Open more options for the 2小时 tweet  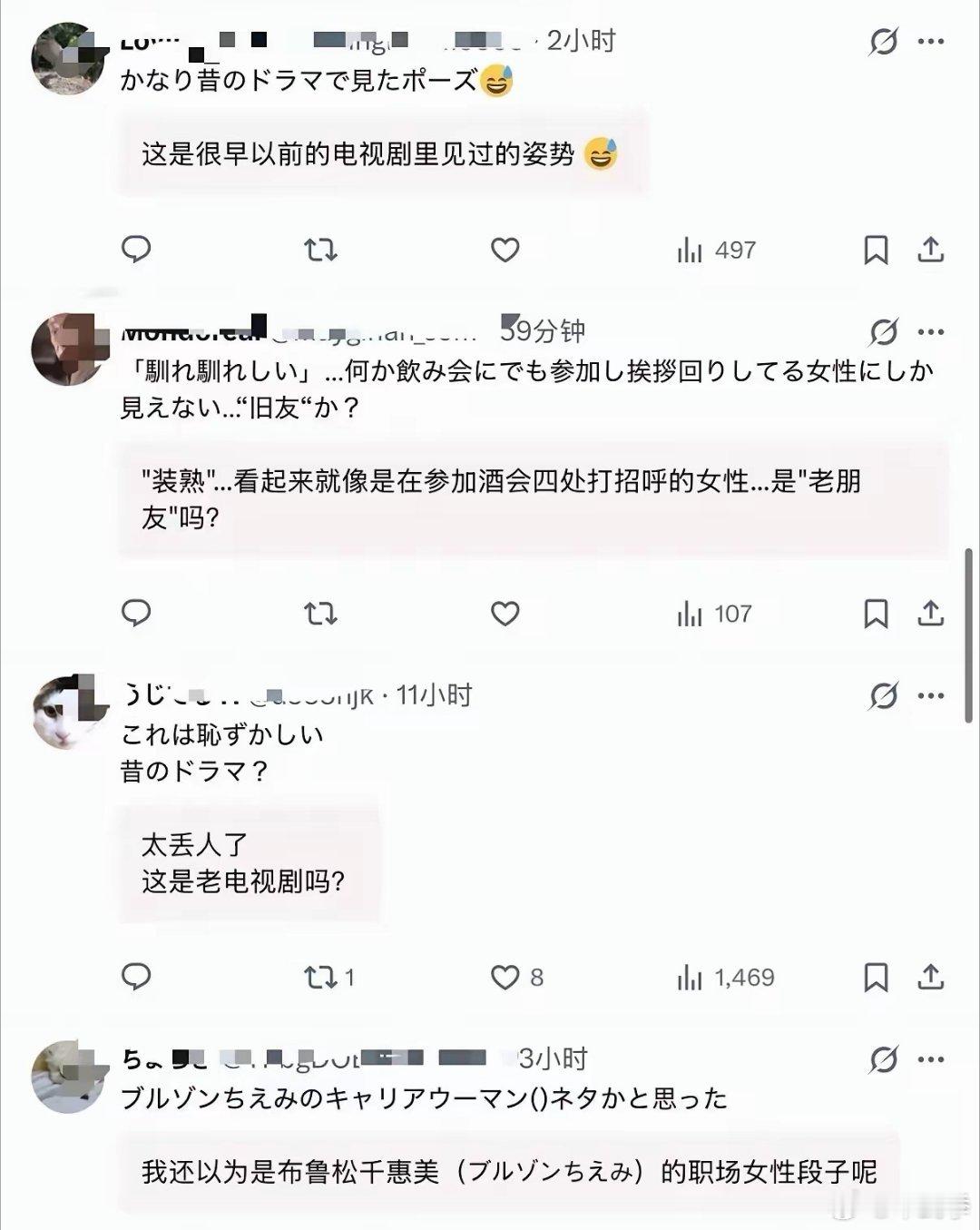932,42
